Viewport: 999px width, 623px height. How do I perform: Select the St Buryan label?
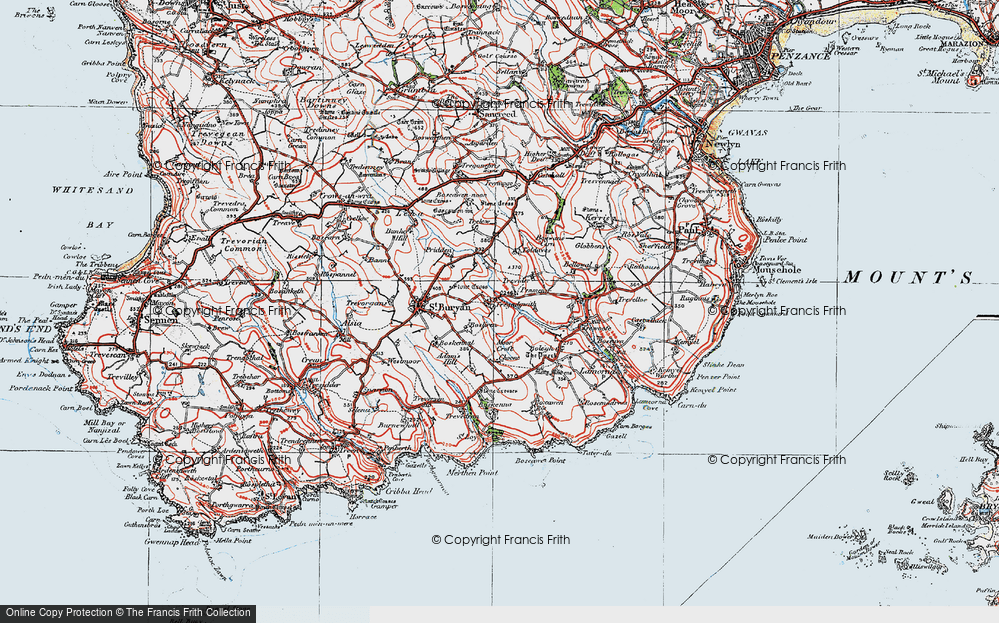[x=449, y=307]
